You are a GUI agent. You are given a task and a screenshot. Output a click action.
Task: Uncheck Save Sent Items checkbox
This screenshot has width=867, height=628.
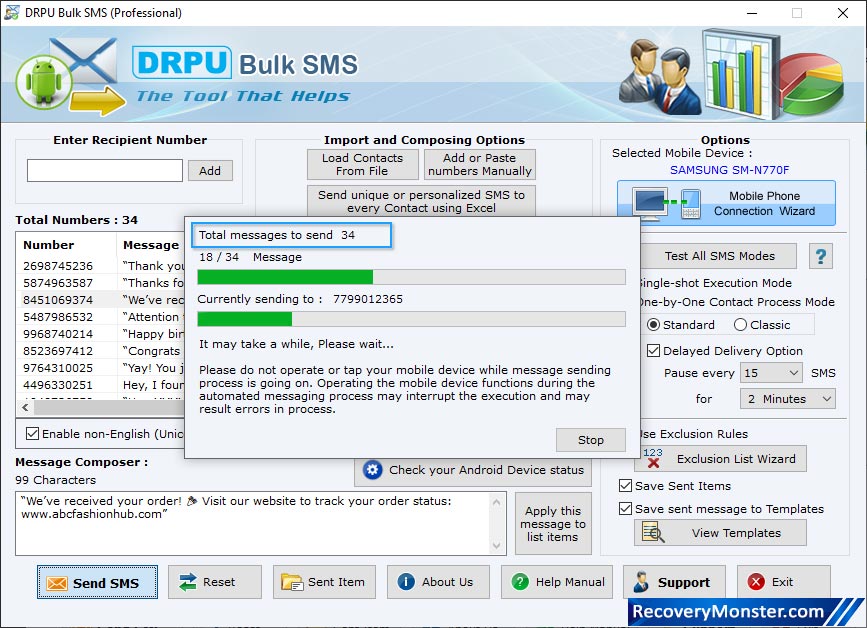point(625,486)
